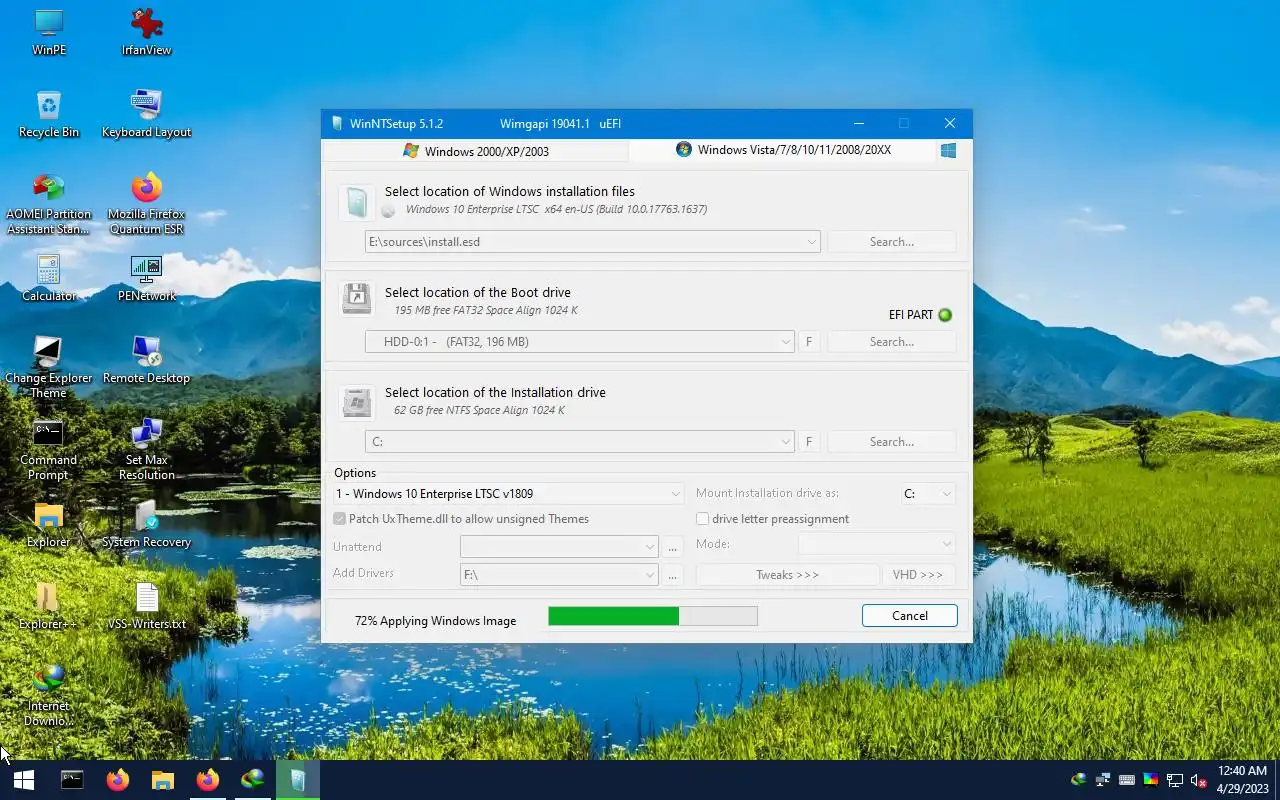Select the WinNTSetup taskbar icon
Screen dimensions: 1280x800
coord(297,780)
